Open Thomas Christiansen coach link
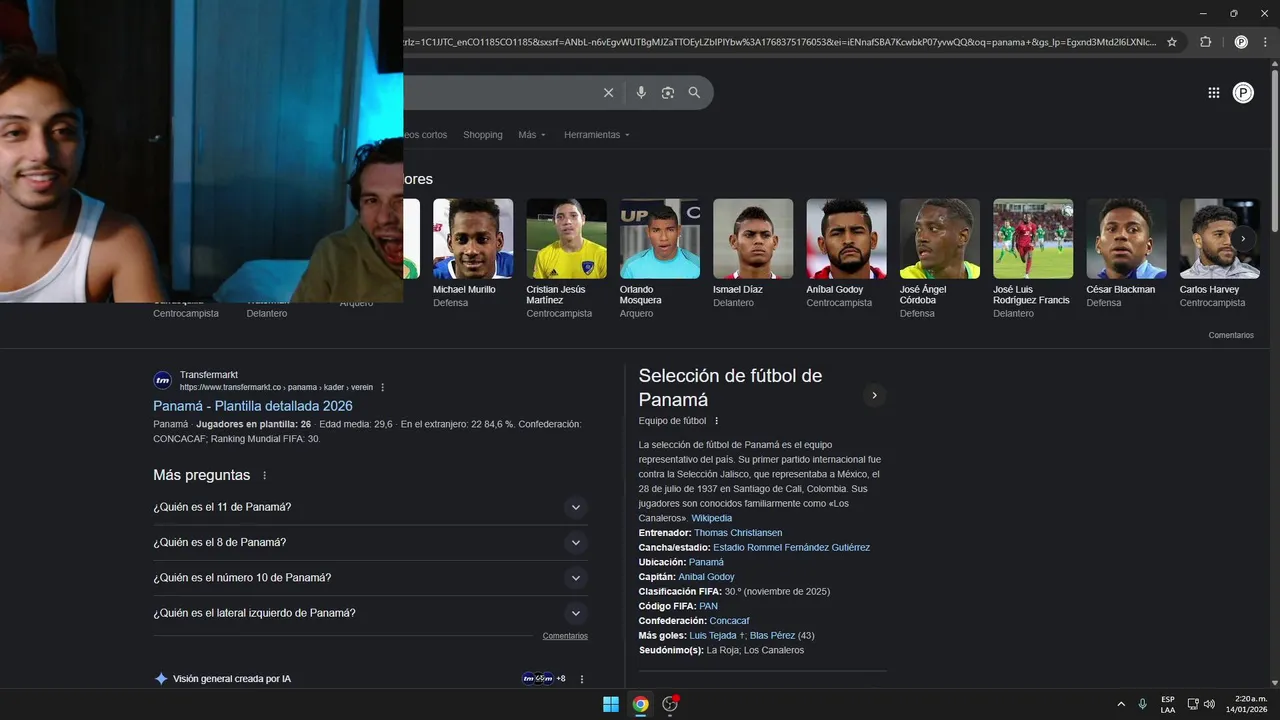 coord(738,533)
